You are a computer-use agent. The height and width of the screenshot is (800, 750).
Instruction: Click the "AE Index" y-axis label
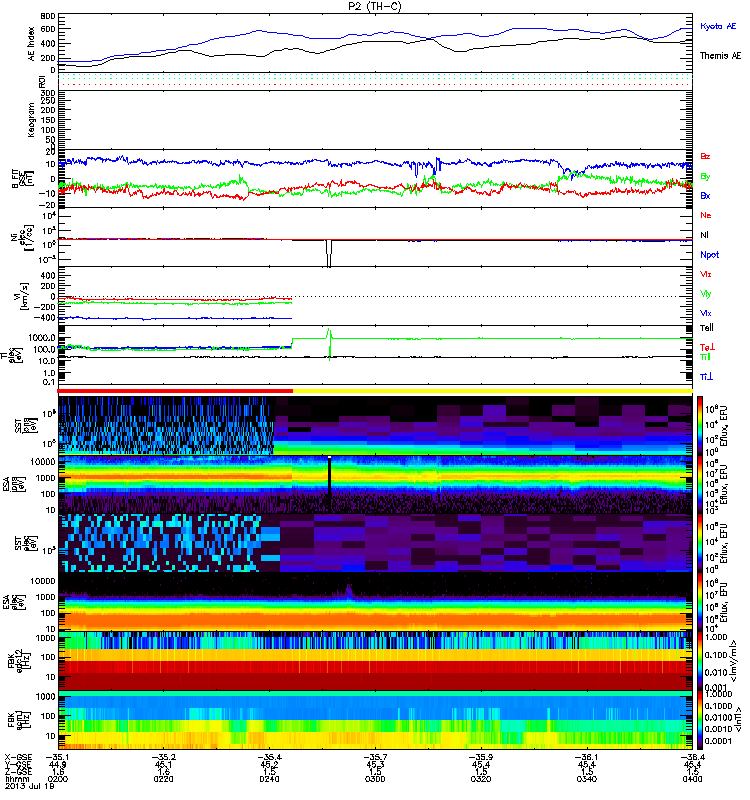pos(32,44)
